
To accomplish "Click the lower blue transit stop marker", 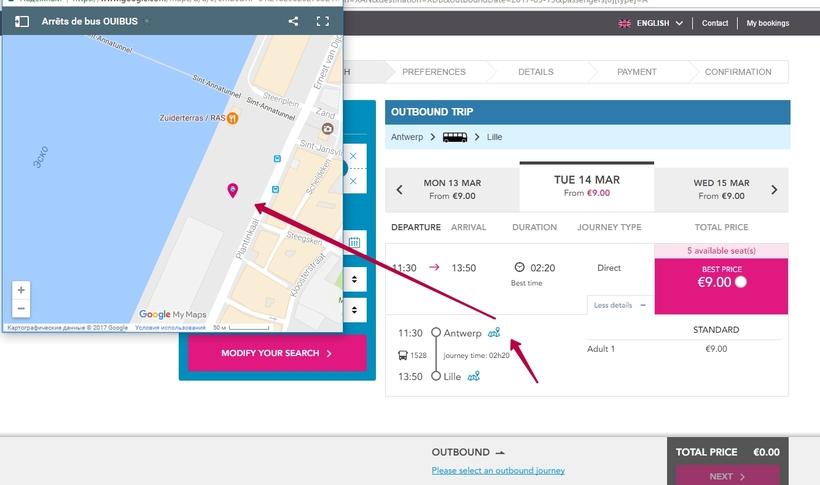I will [x=275, y=189].
